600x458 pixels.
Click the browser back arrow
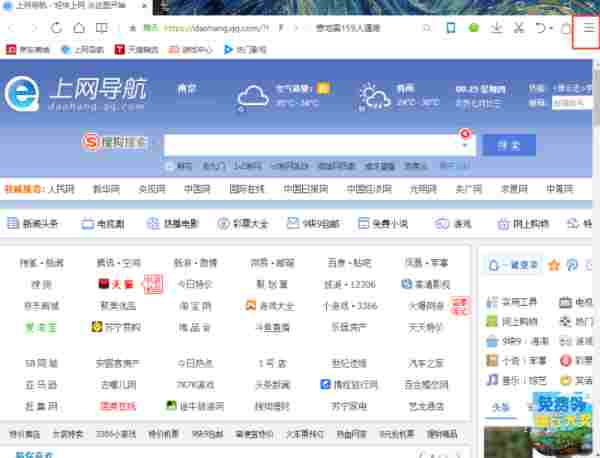(x=11, y=28)
